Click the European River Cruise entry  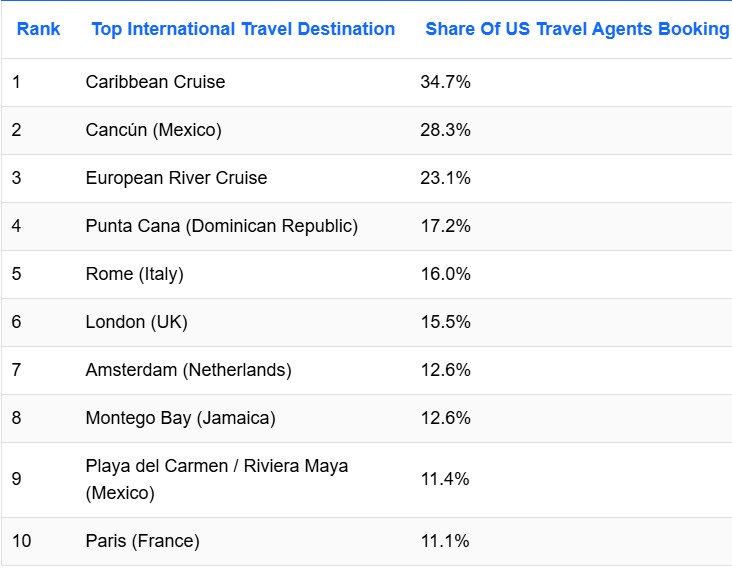(x=176, y=178)
